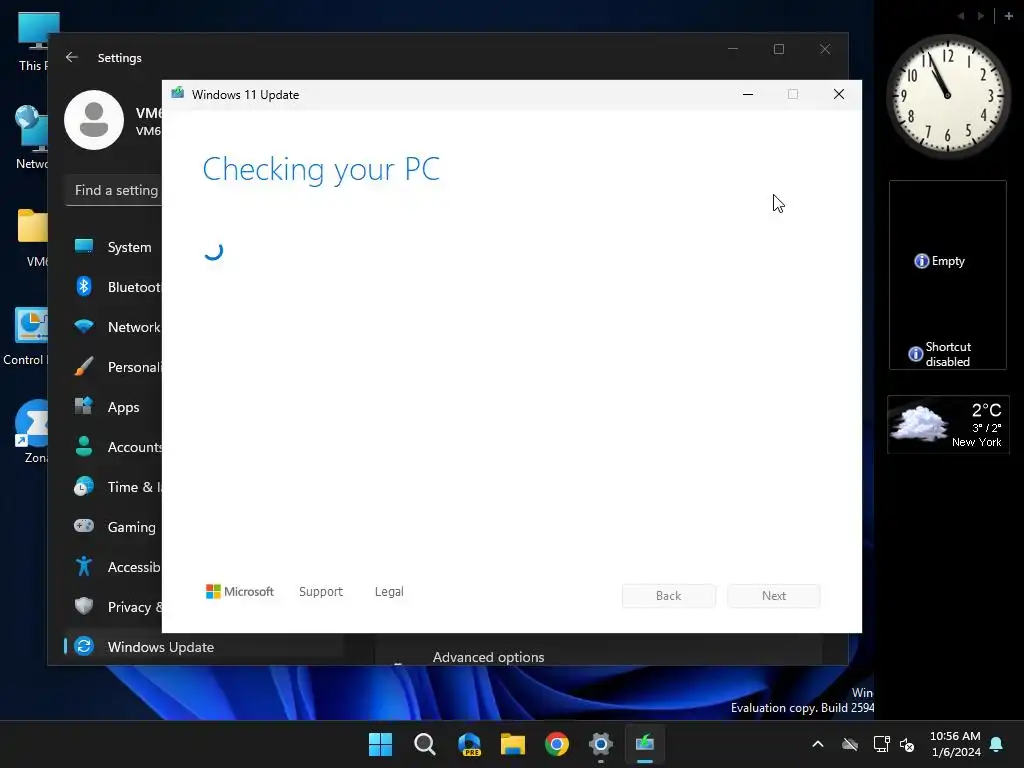Select the Personalization paintbrush icon
The image size is (1024, 768).
coord(84,366)
